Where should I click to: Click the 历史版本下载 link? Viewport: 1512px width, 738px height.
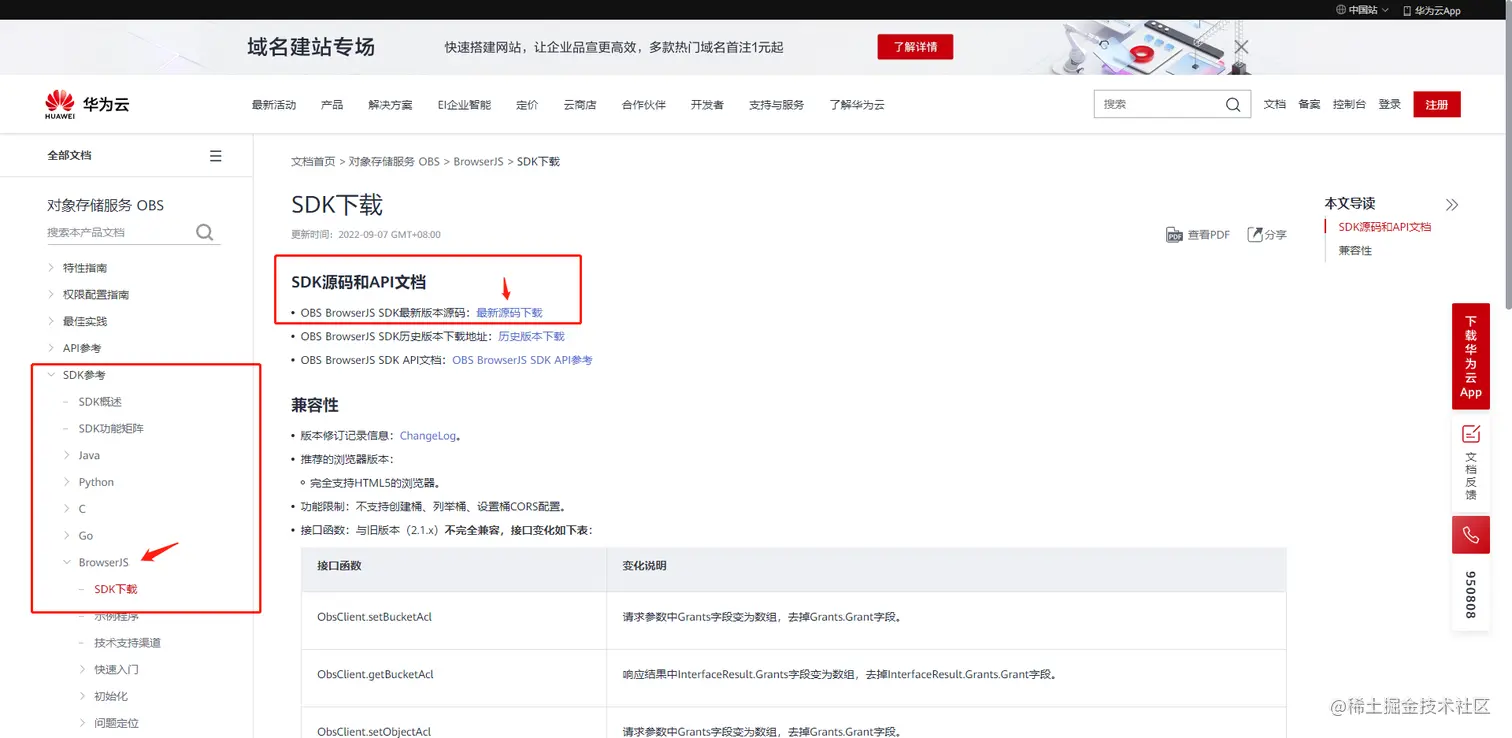click(x=531, y=336)
